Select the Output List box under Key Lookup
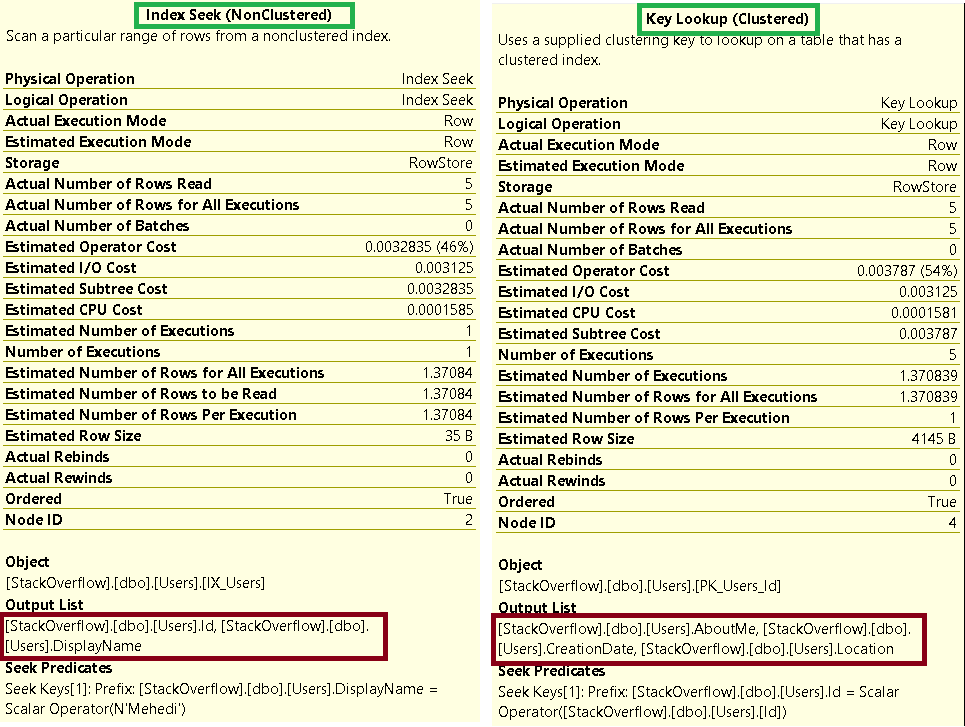This screenshot has width=965, height=727. [x=709, y=639]
